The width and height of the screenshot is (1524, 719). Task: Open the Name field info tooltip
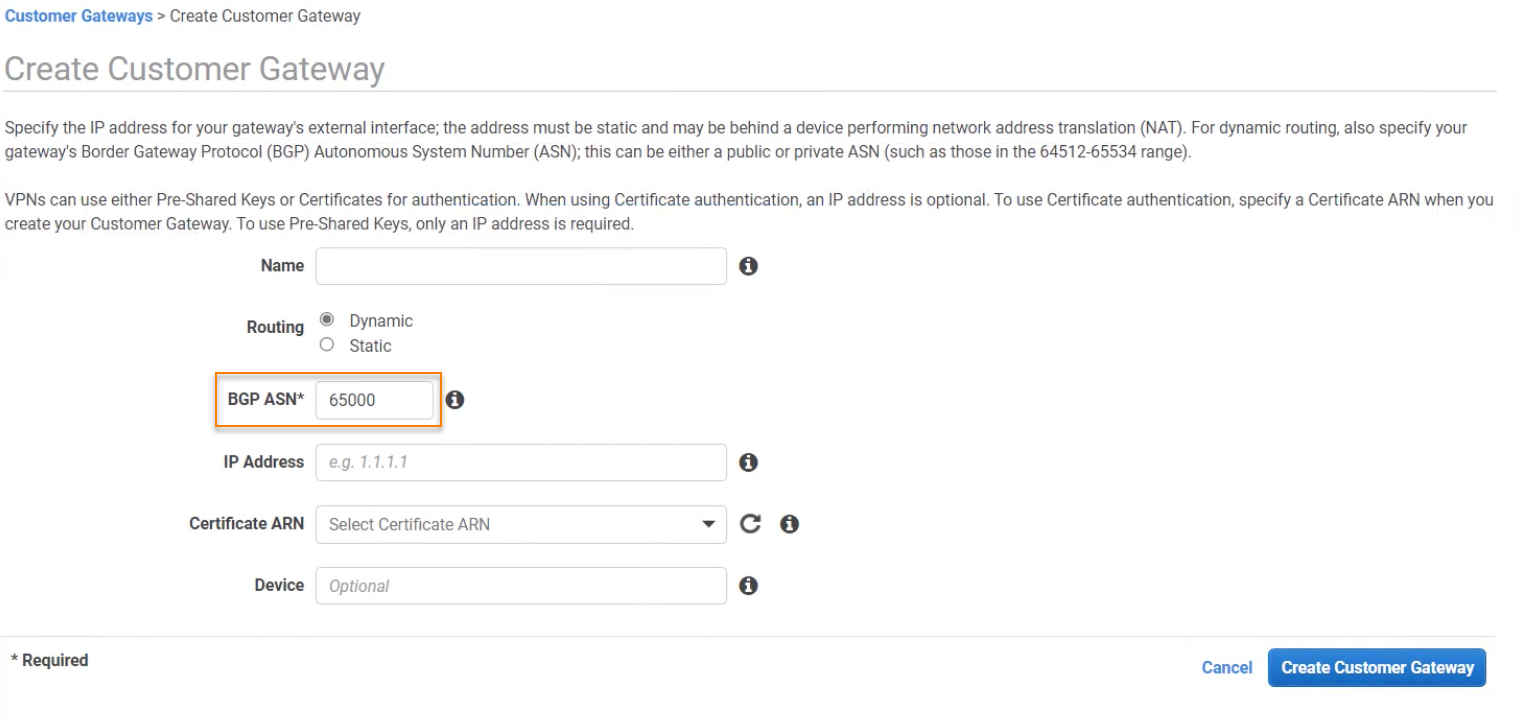click(x=748, y=265)
